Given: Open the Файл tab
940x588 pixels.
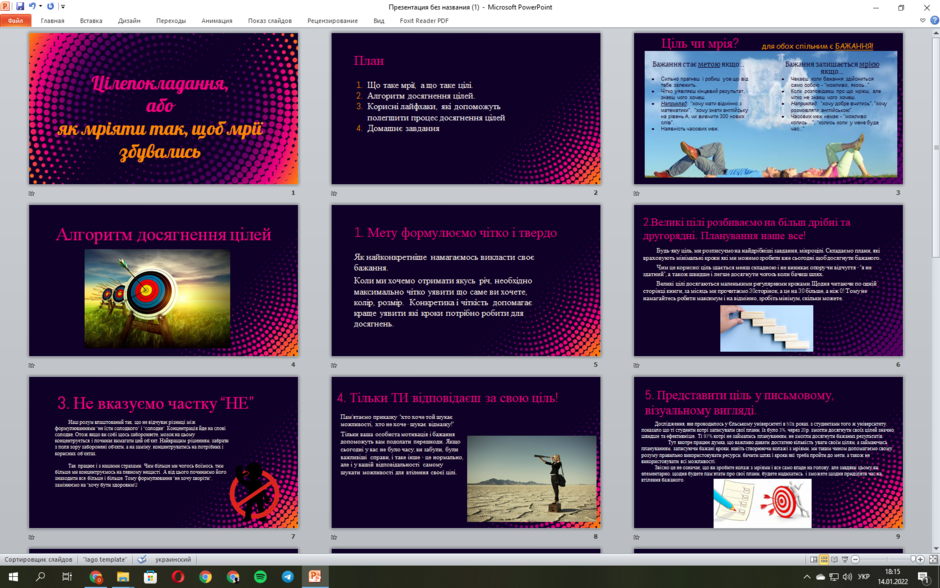Looking at the screenshot, I should tap(15, 20).
